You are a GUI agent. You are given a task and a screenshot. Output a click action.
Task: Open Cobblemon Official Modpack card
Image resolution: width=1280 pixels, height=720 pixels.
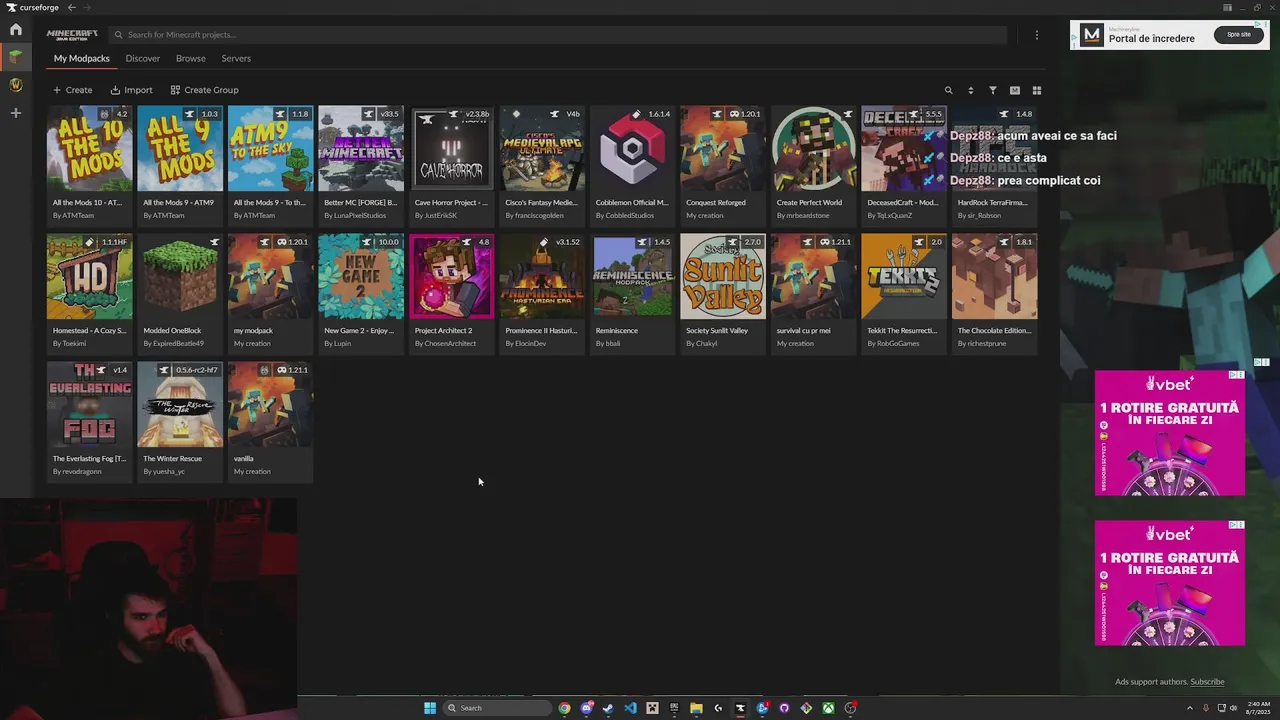[633, 165]
